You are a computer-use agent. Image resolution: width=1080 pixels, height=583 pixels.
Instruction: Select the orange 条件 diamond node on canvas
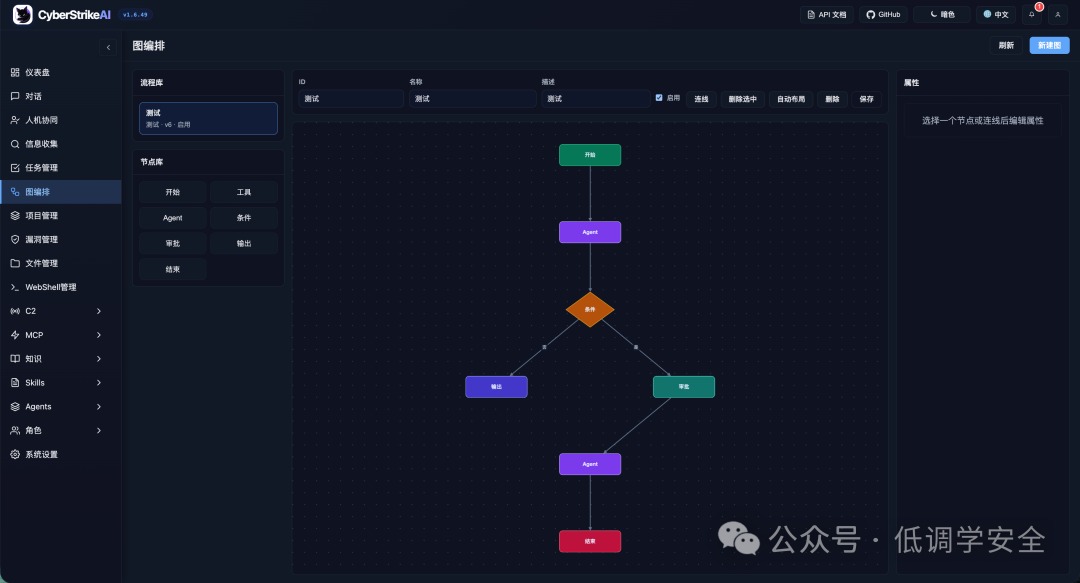click(x=590, y=309)
